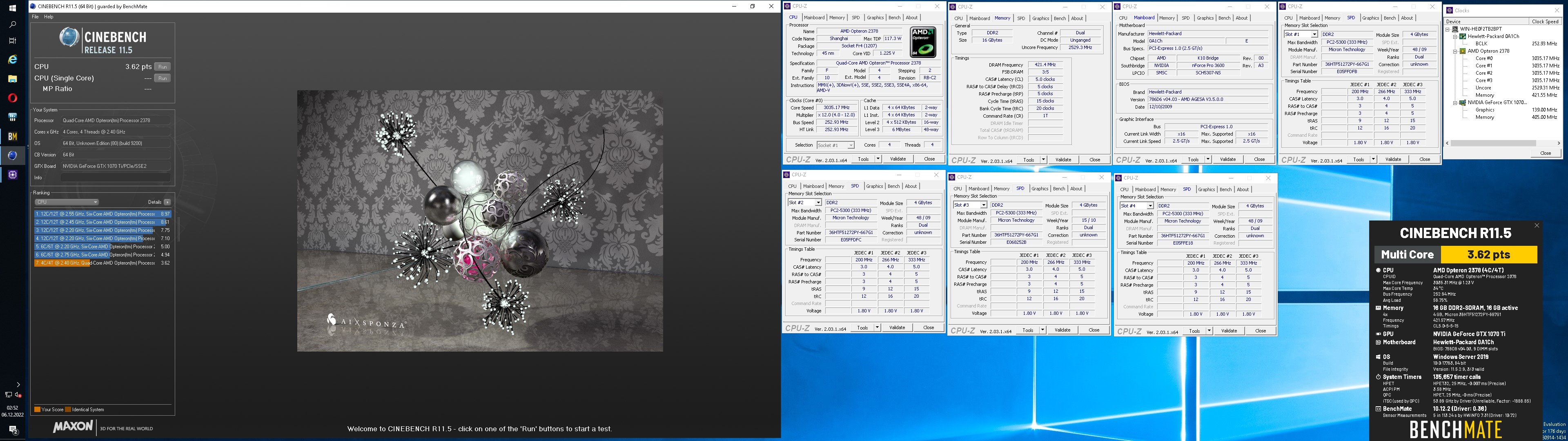Open taskbar search magnifier
Image resolution: width=1568 pixels, height=441 pixels.
click(12, 25)
